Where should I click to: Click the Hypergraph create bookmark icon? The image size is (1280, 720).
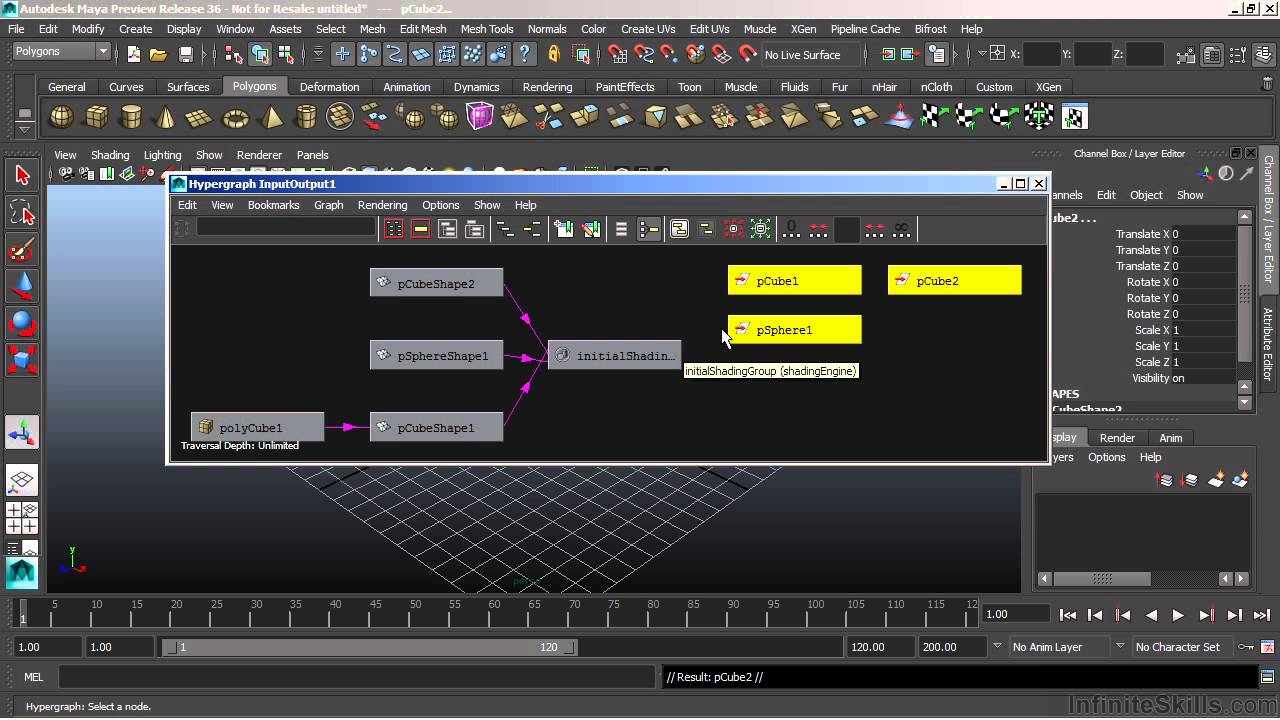[563, 229]
